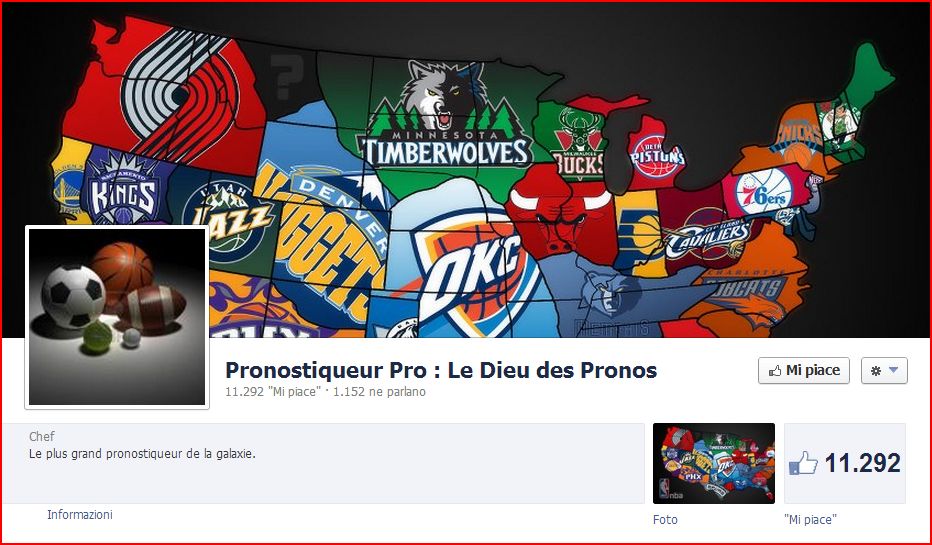This screenshot has width=932, height=545.
Task: Open the Informazioni link
Action: point(80,515)
